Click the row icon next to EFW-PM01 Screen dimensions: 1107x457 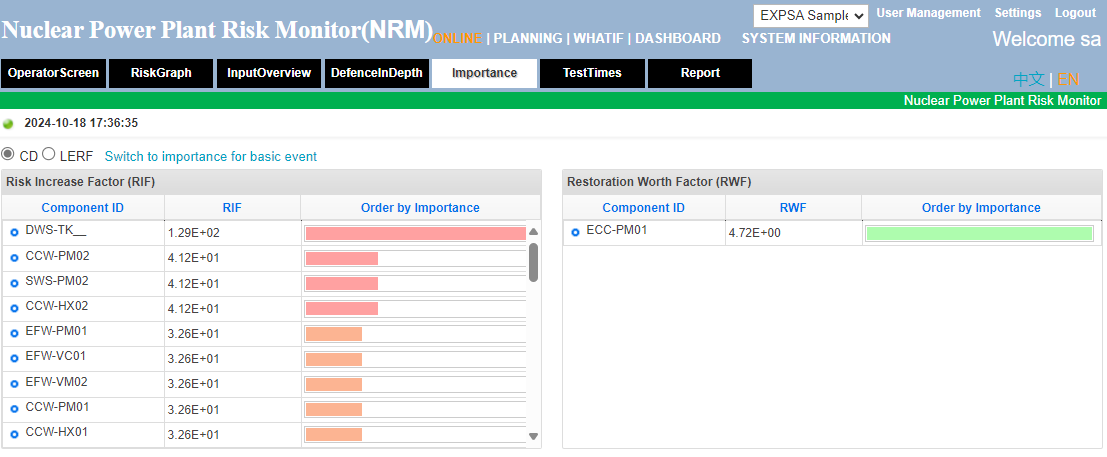tap(14, 333)
